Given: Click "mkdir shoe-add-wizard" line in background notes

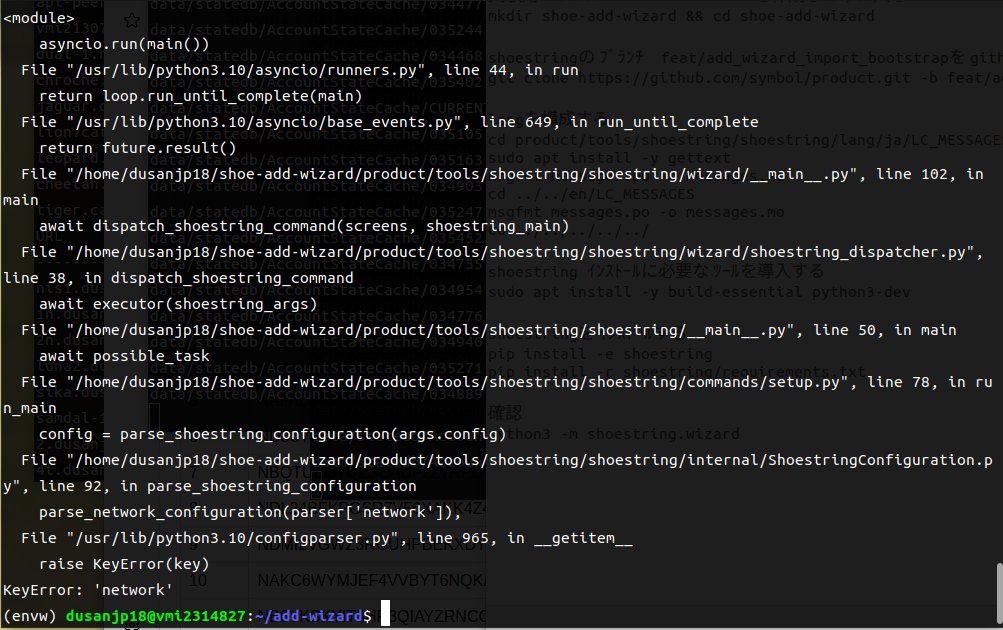Looking at the screenshot, I should click(681, 16).
